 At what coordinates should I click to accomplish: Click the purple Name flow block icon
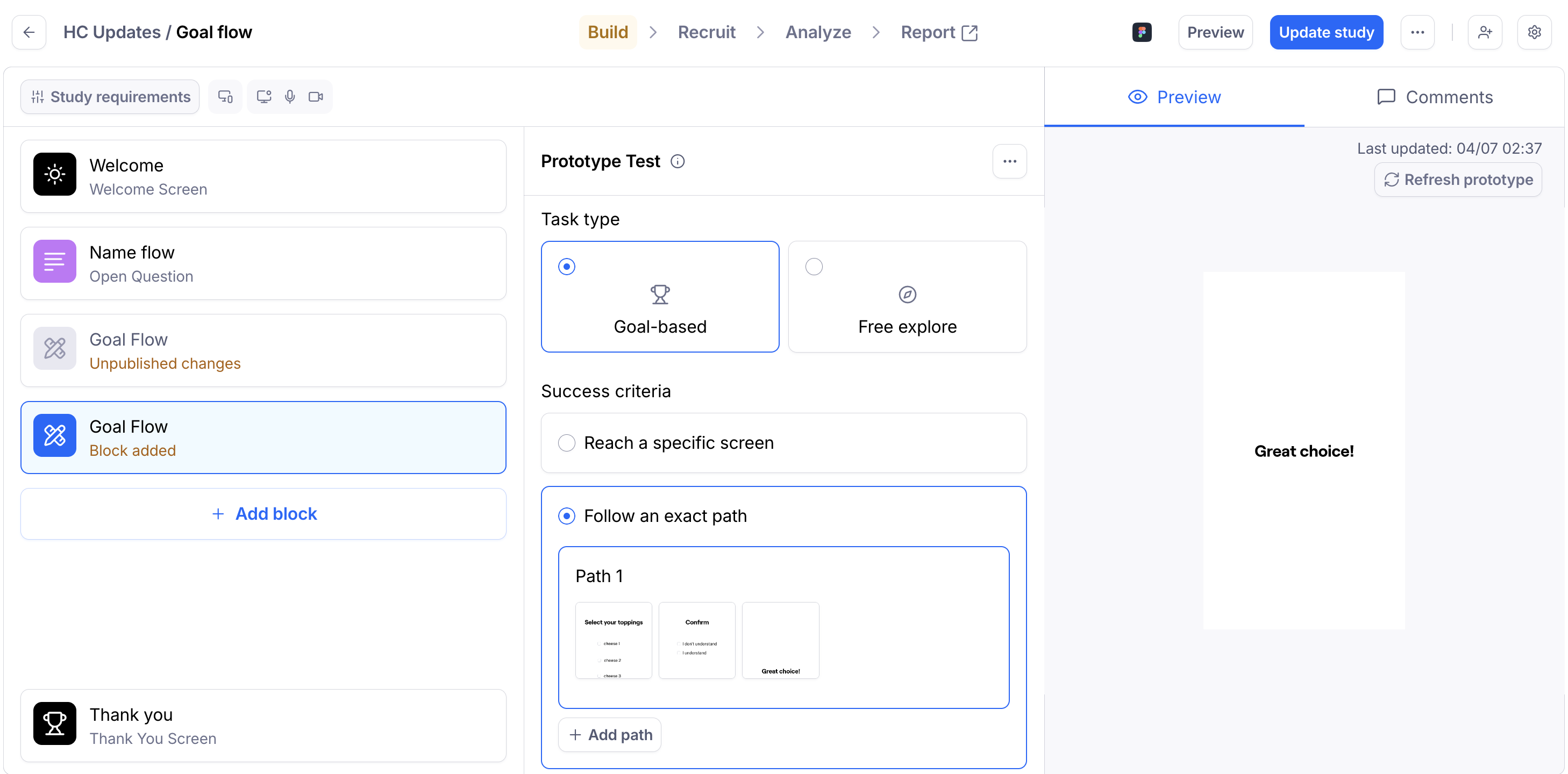(55, 262)
